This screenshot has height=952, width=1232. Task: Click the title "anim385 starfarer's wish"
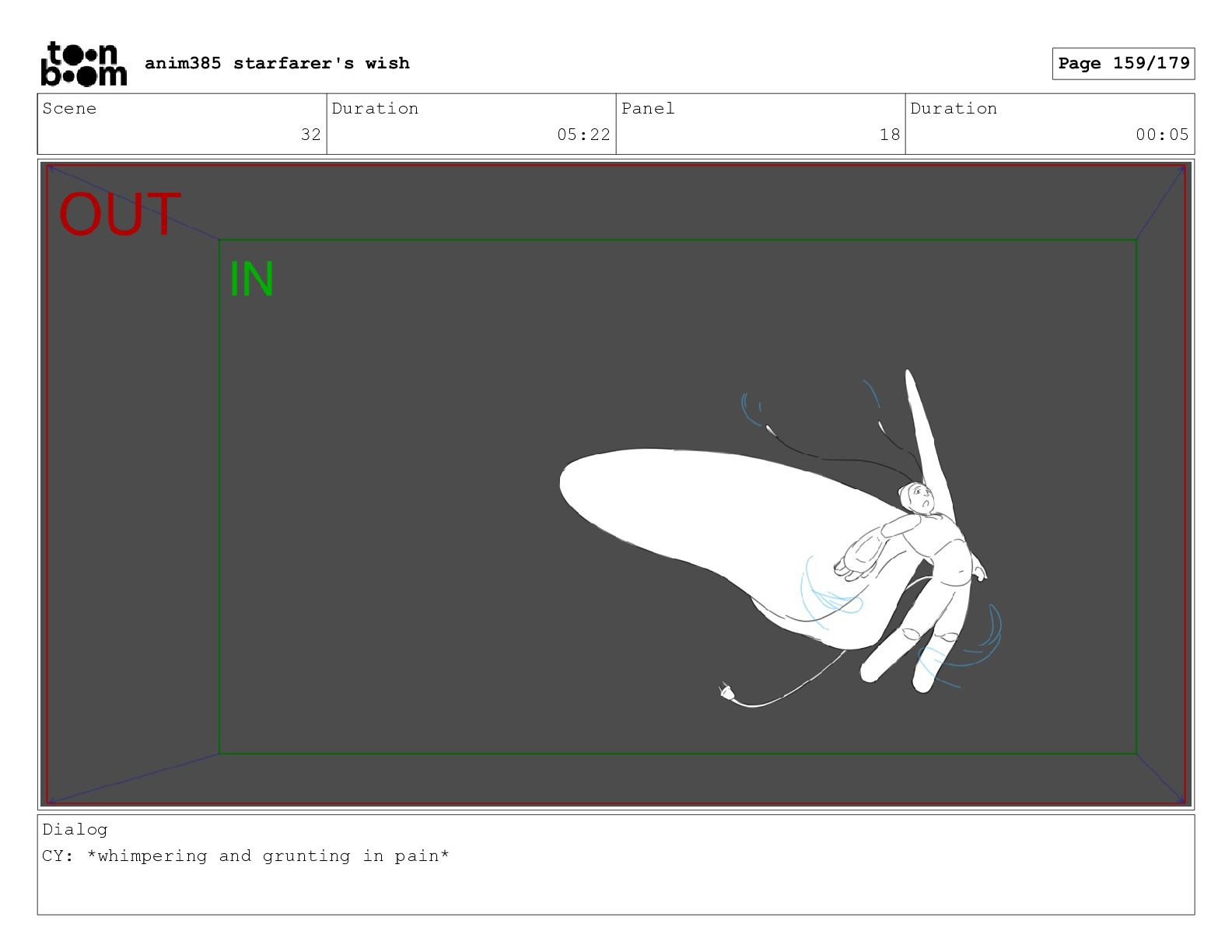tap(277, 63)
